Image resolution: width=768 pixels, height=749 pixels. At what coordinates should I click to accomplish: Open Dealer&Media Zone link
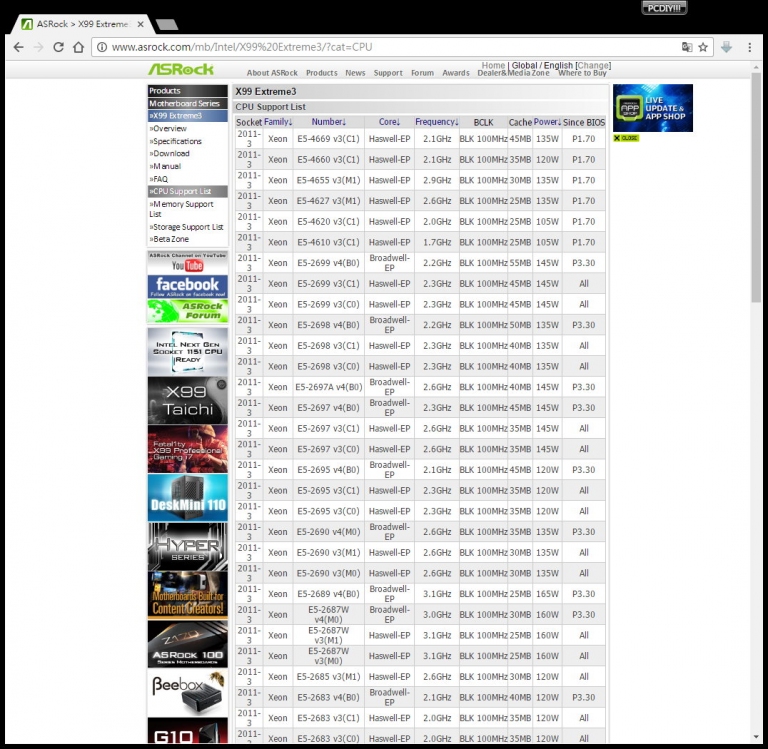(513, 73)
